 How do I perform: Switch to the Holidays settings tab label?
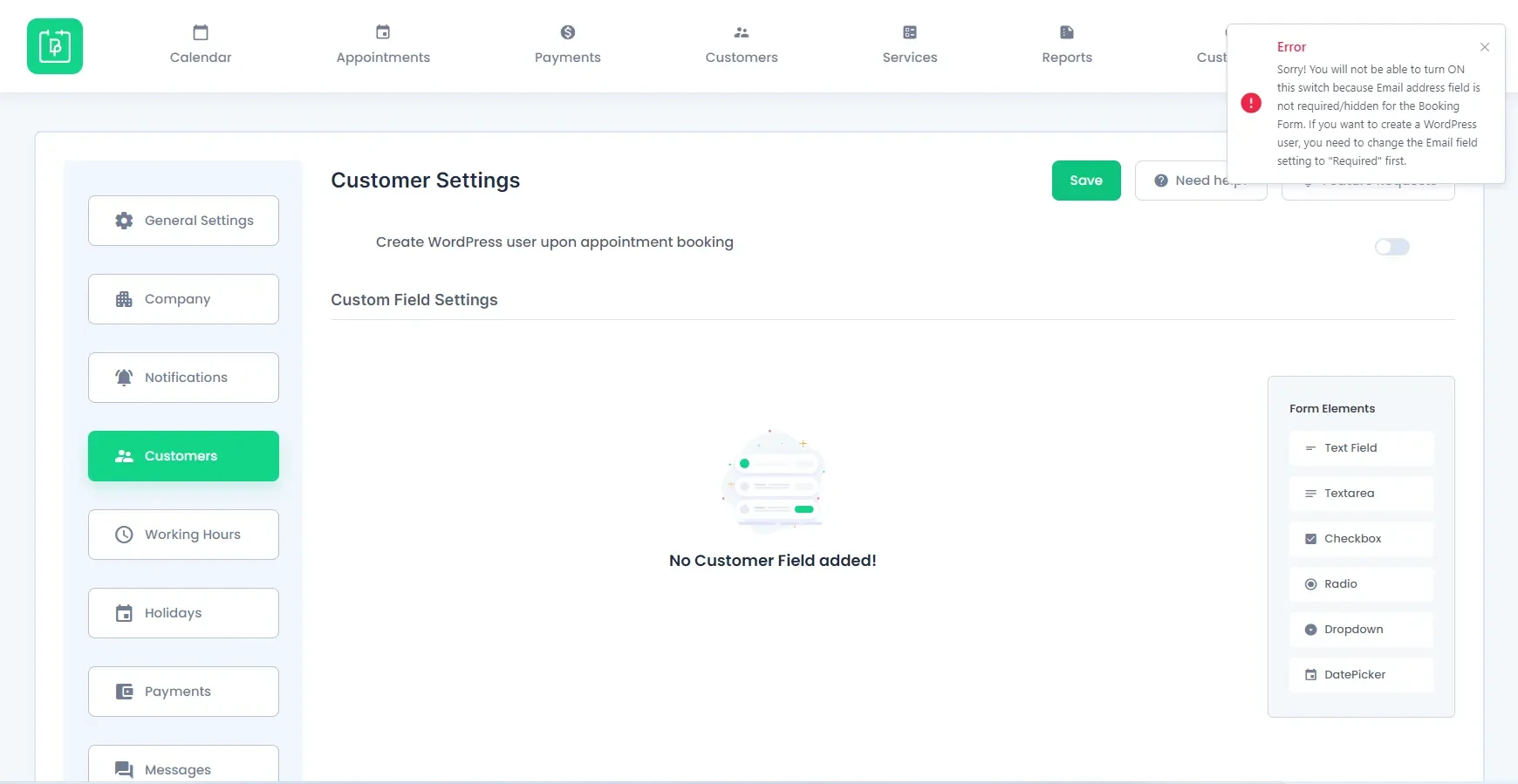click(x=173, y=613)
